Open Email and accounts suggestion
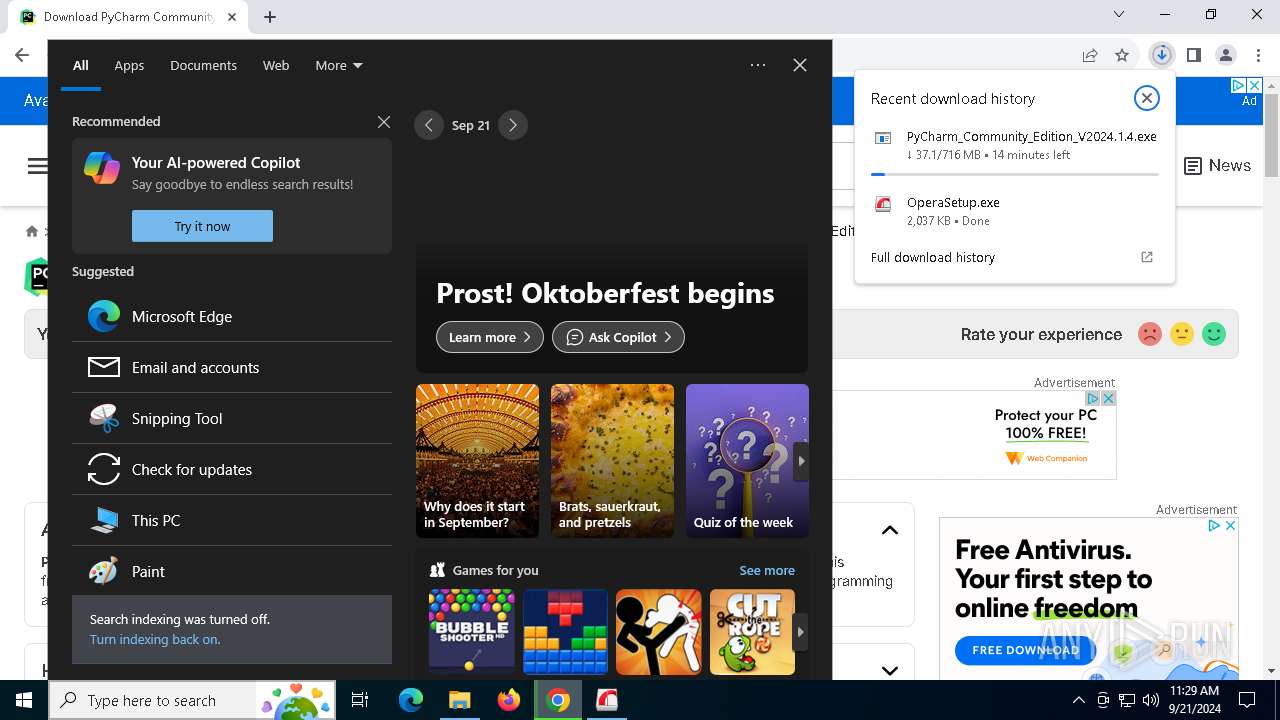 pyautogui.click(x=232, y=367)
